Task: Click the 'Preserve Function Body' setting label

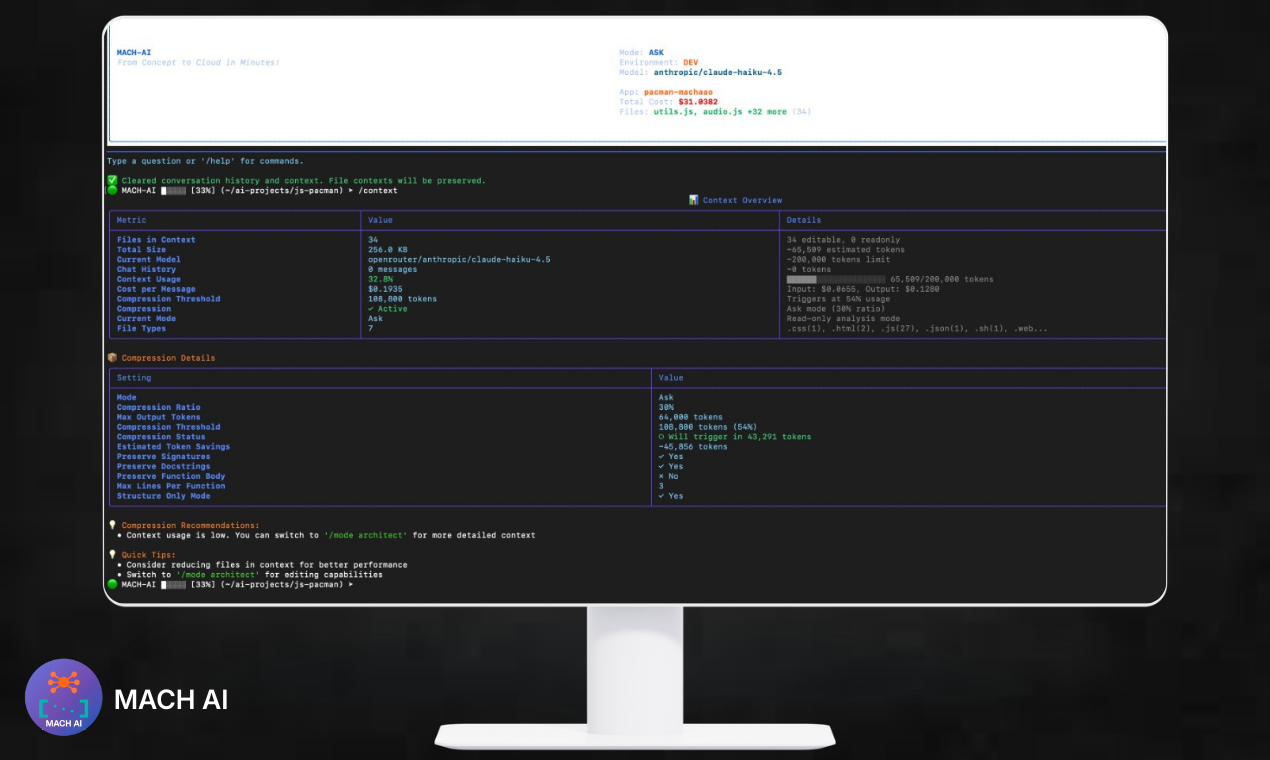Action: coord(171,476)
